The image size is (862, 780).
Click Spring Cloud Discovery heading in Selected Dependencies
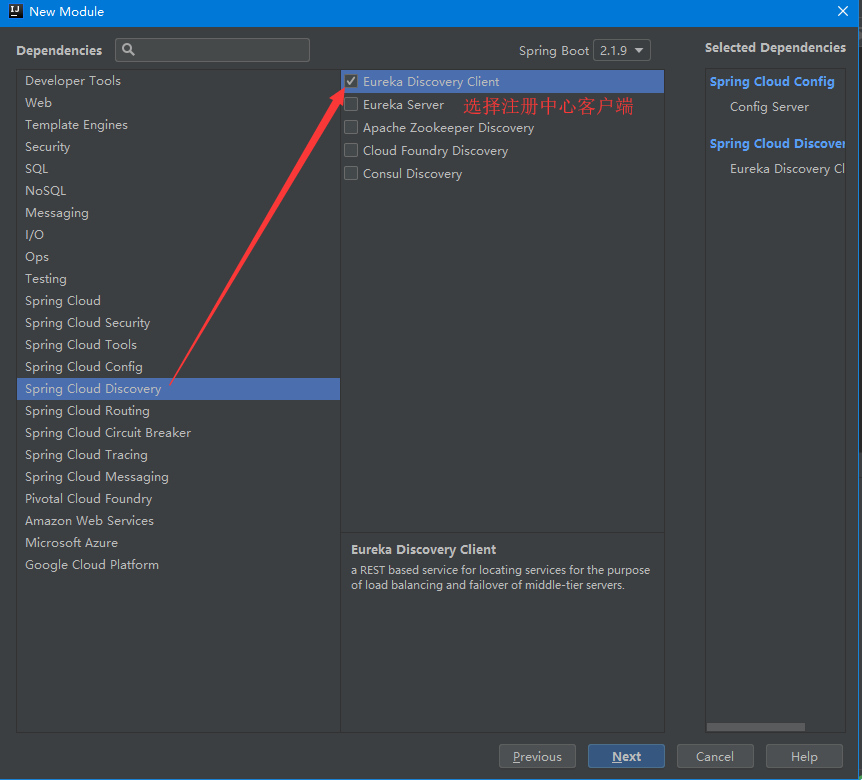(x=777, y=143)
